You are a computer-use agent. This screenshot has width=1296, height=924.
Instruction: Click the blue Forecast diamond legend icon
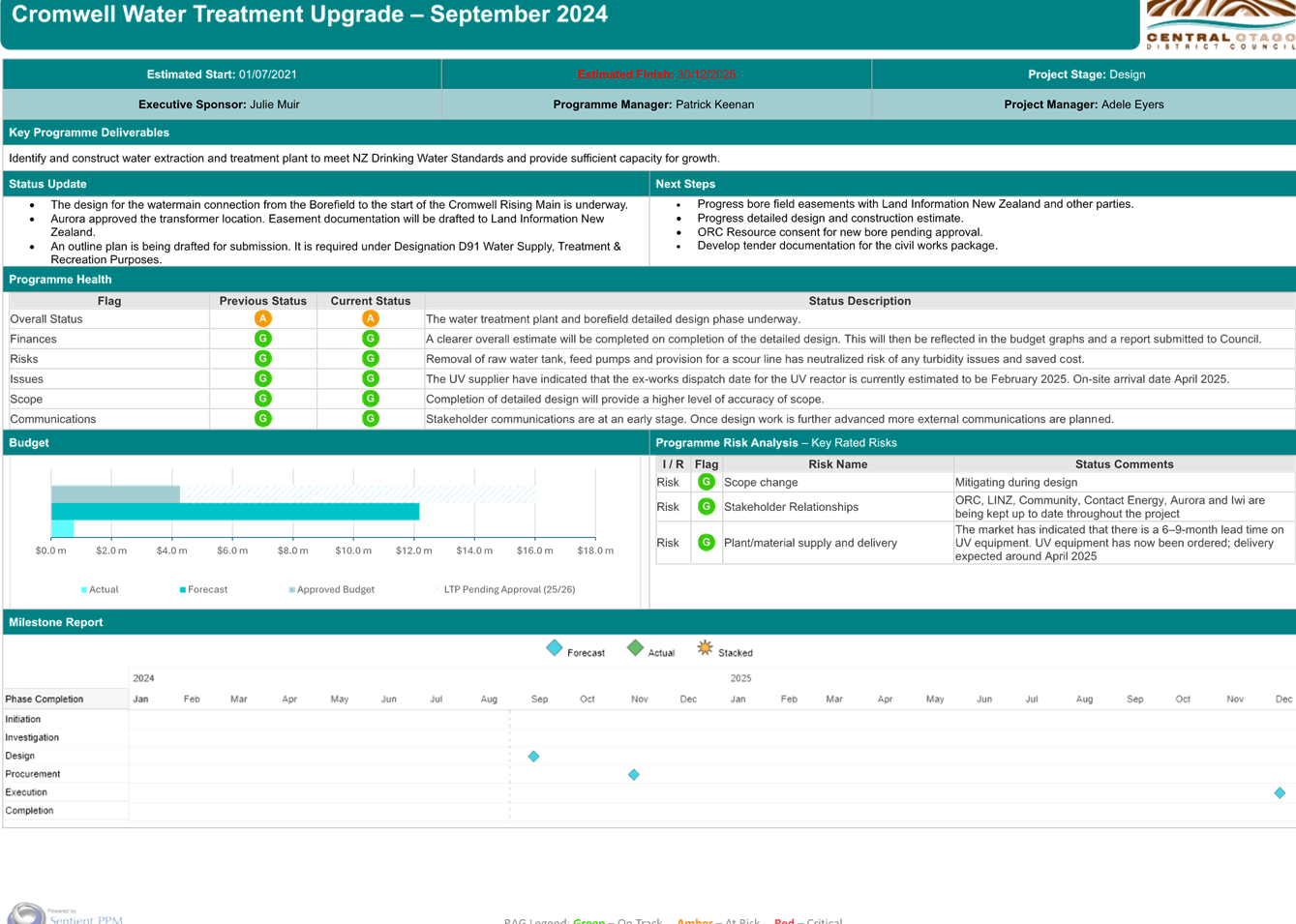pyautogui.click(x=557, y=649)
